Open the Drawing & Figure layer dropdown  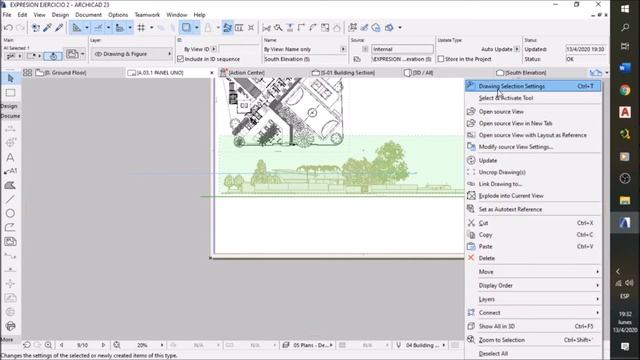pos(132,54)
